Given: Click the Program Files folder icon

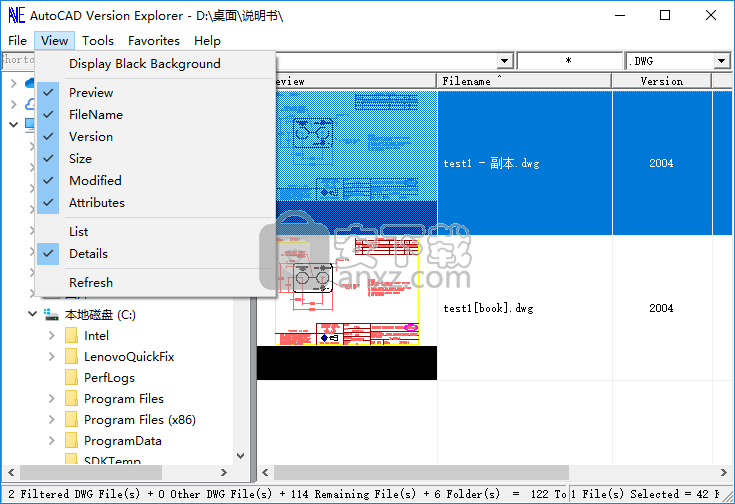Looking at the screenshot, I should [x=71, y=399].
